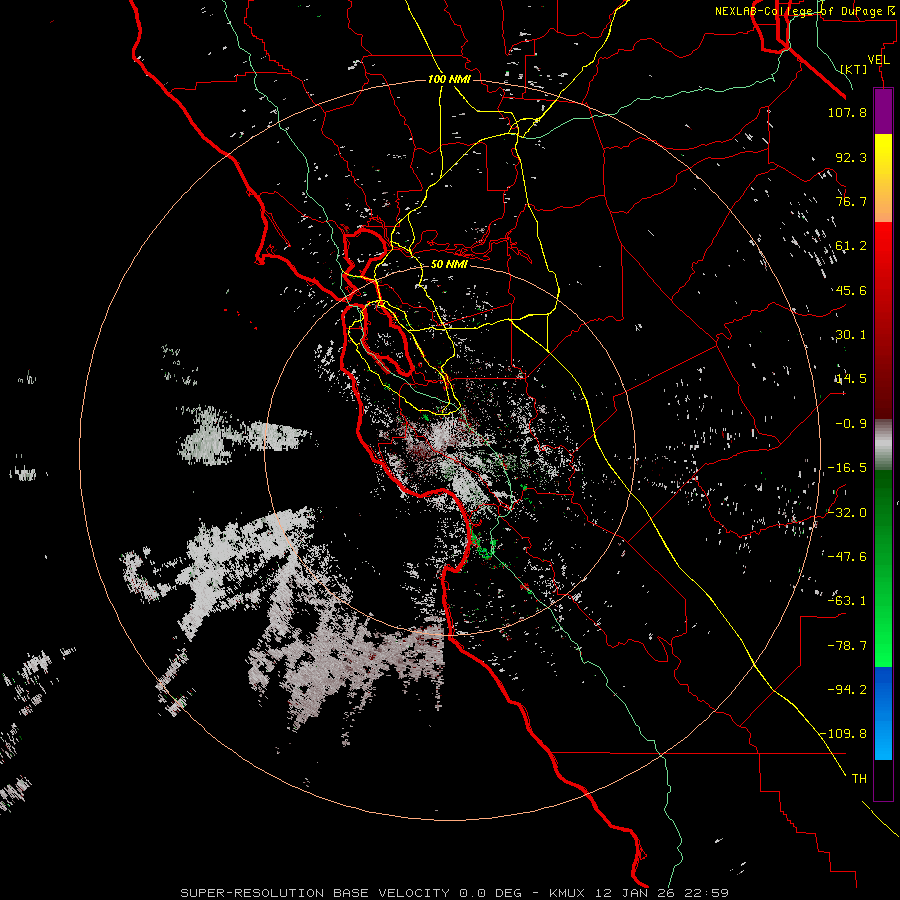This screenshot has height=900, width=900.
Task: Select the 30.1 velocity scale value
Action: pyautogui.click(x=851, y=335)
